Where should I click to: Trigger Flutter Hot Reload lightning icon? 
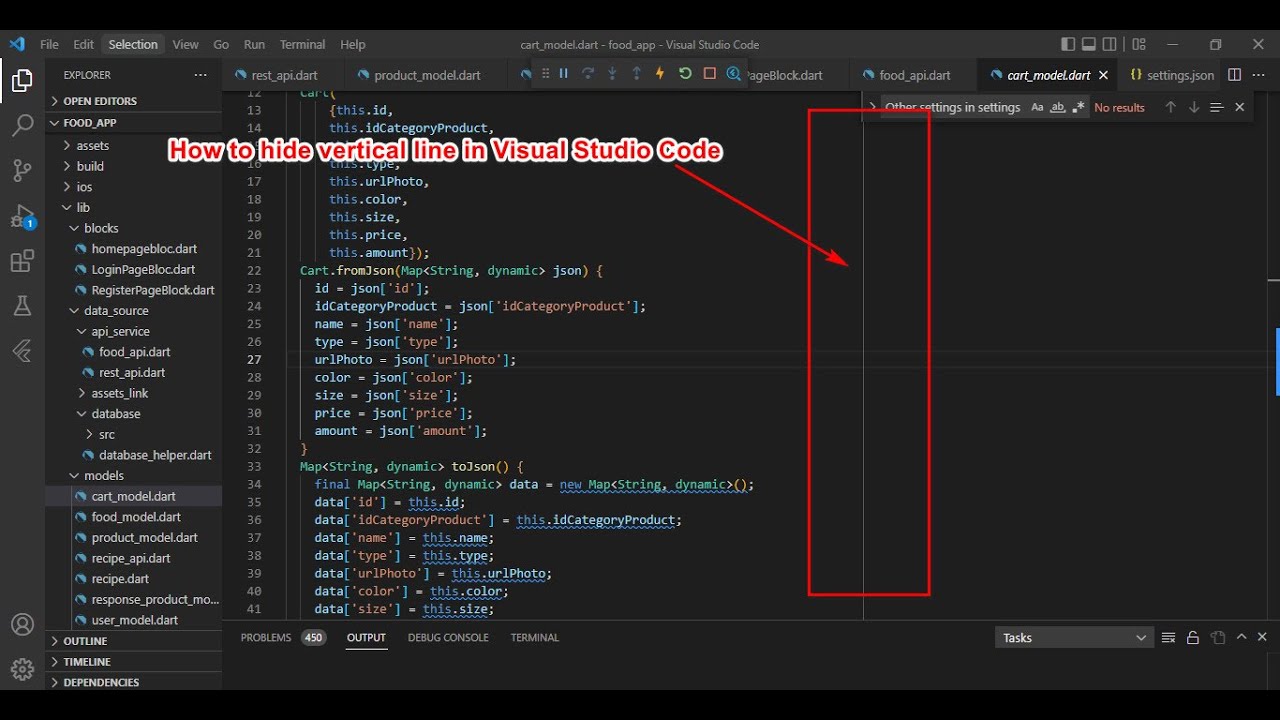(x=660, y=74)
